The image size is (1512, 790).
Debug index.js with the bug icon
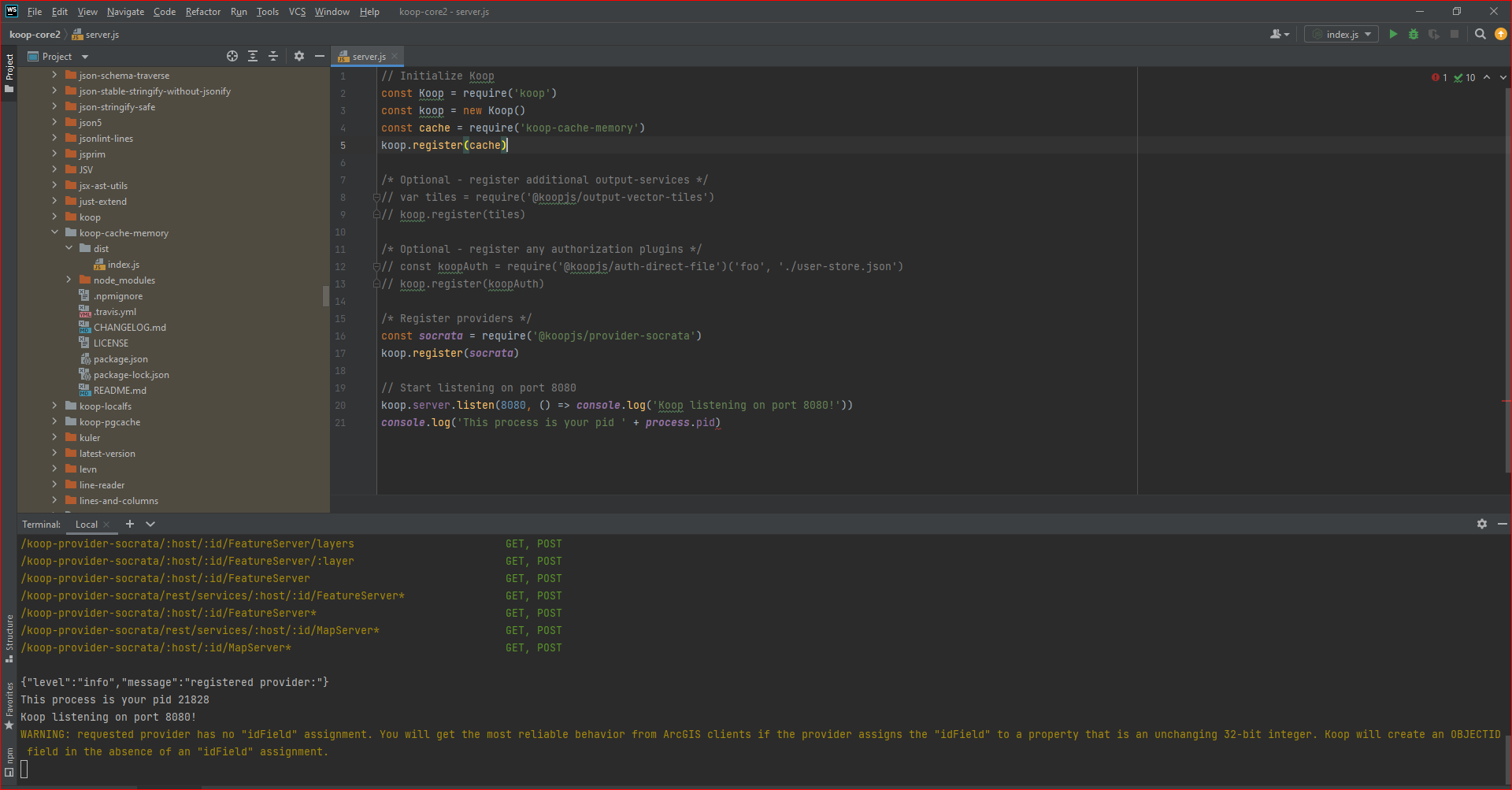click(1414, 34)
